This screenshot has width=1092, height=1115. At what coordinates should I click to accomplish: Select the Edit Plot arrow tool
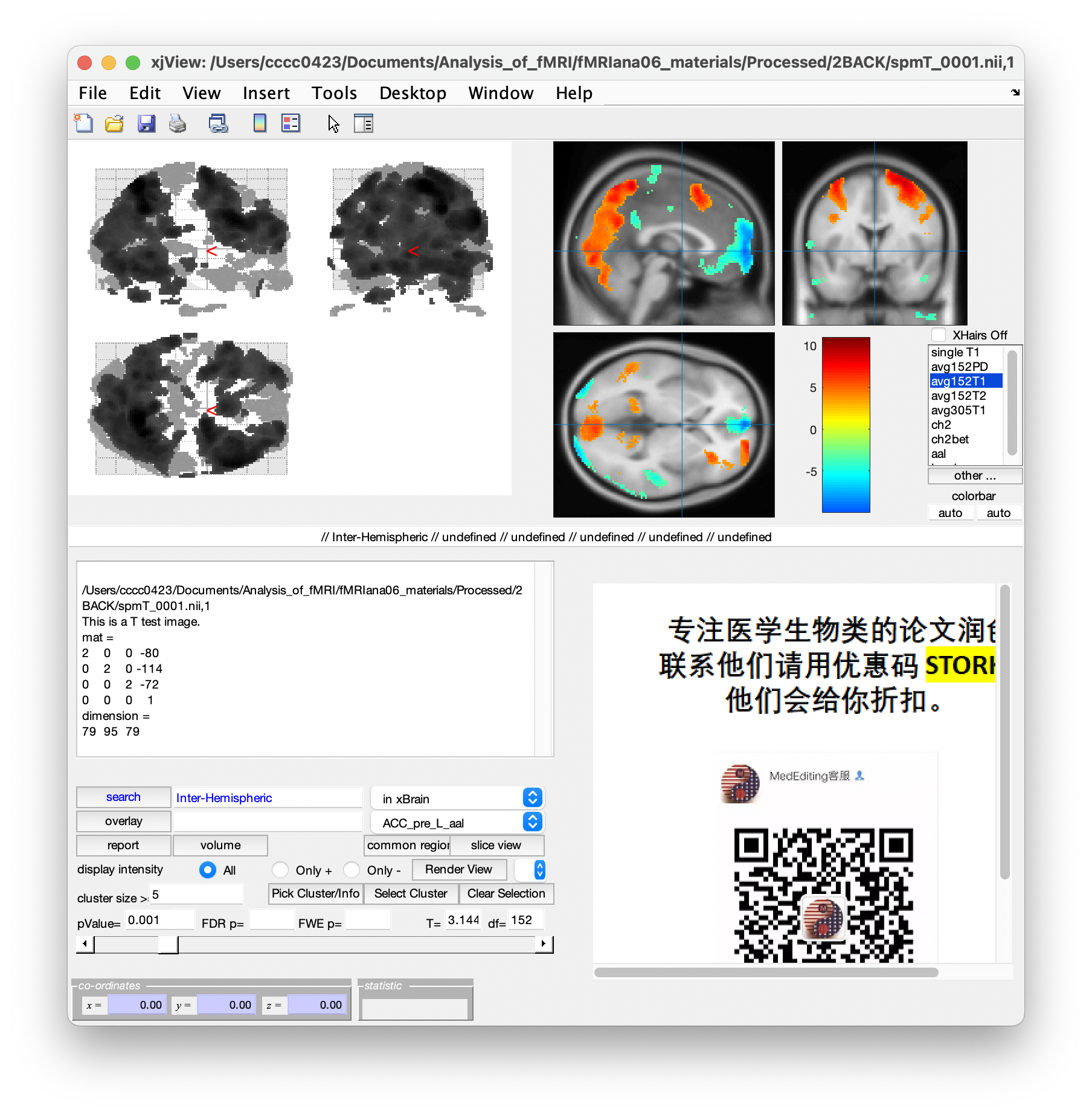(x=333, y=123)
